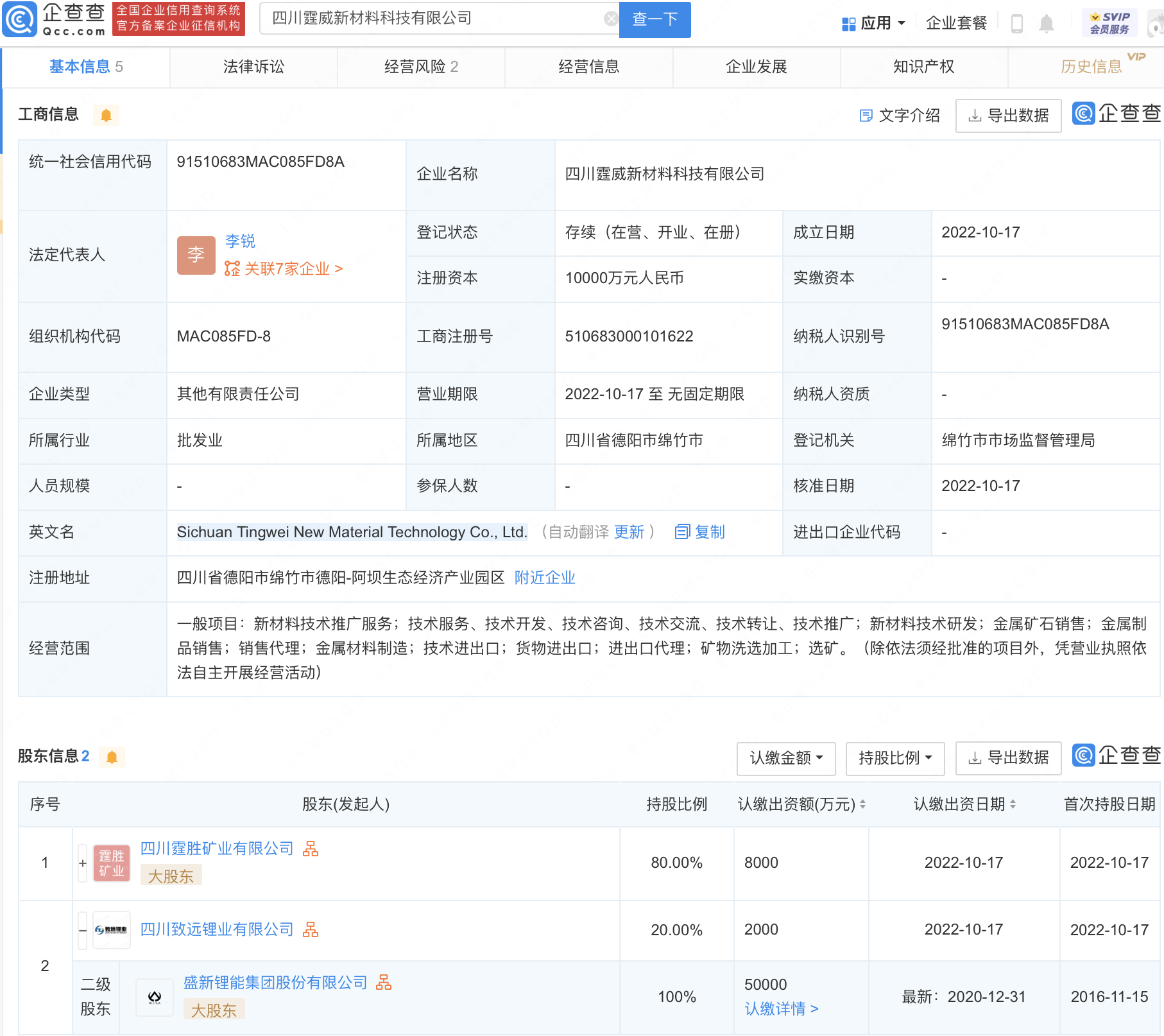Open 企业套餐 link
Viewport: 1164px width, 1036px height.
click(x=956, y=24)
